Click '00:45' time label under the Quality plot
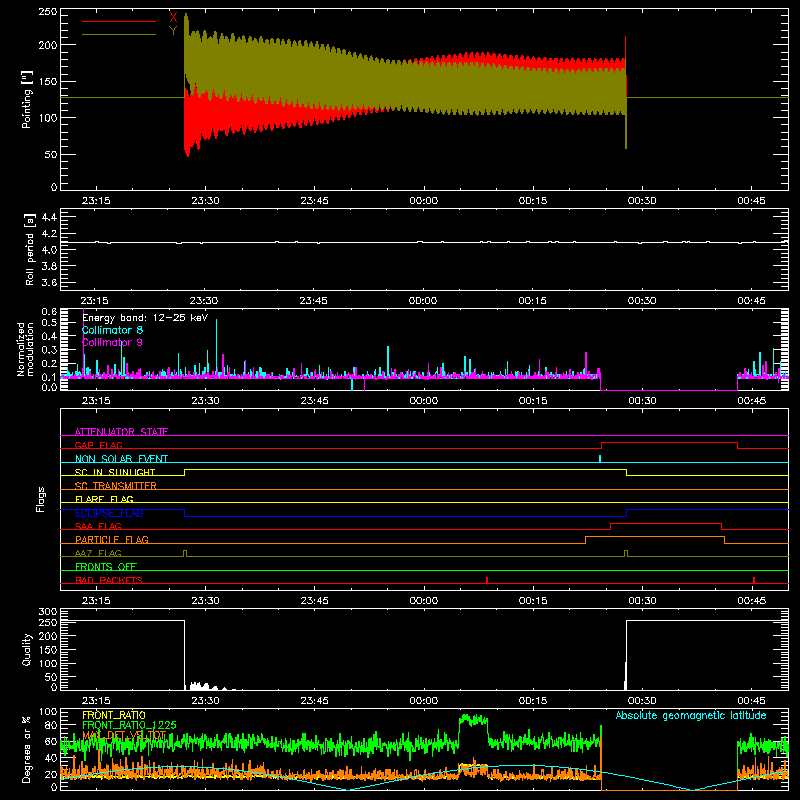Viewport: 800px width, 800px height. click(x=751, y=701)
